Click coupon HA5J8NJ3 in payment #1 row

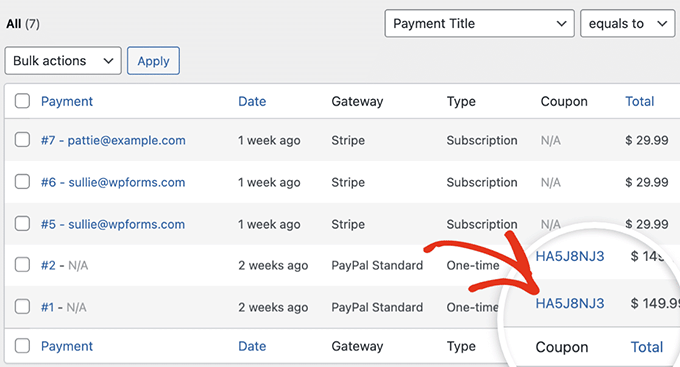coord(569,303)
